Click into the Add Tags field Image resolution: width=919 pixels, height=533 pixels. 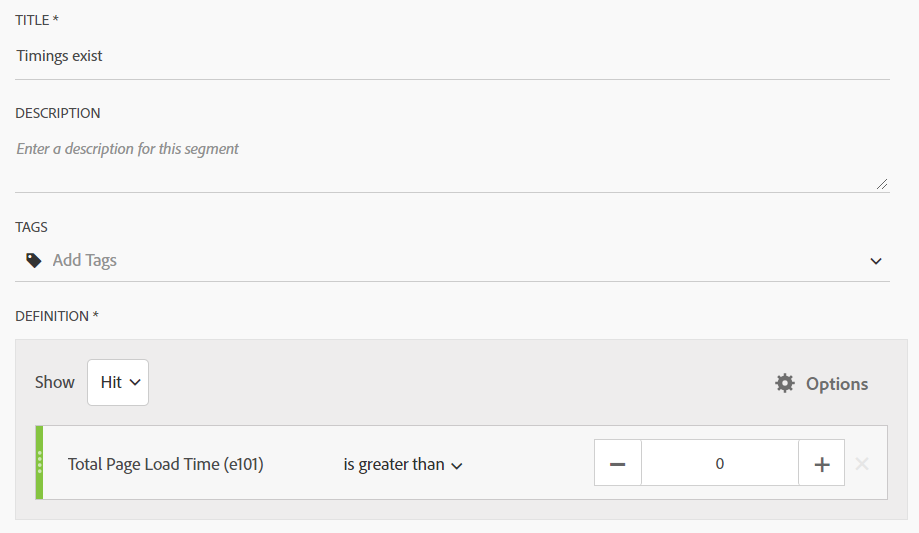click(x=452, y=260)
